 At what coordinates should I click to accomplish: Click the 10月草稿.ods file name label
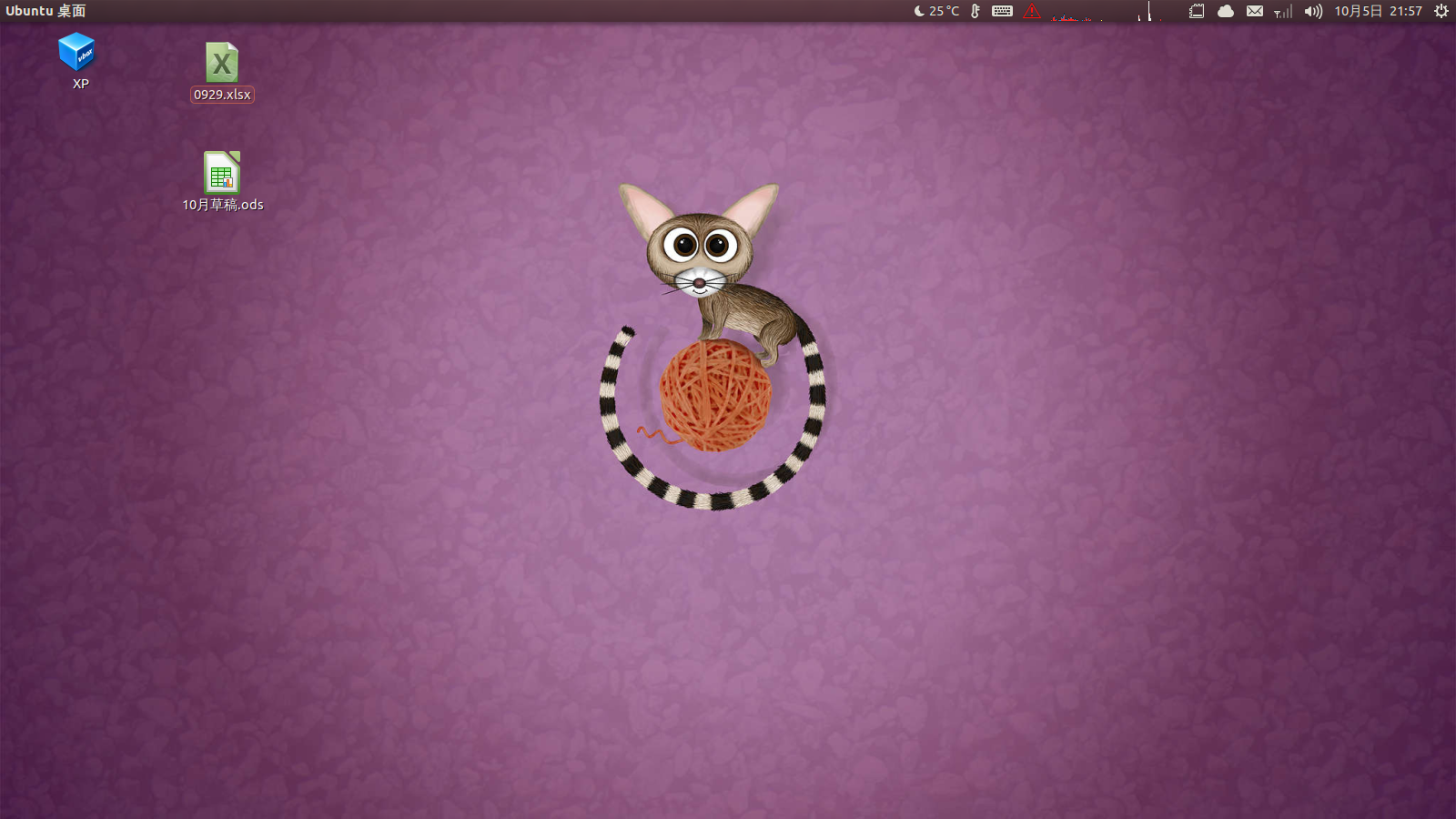[223, 205]
